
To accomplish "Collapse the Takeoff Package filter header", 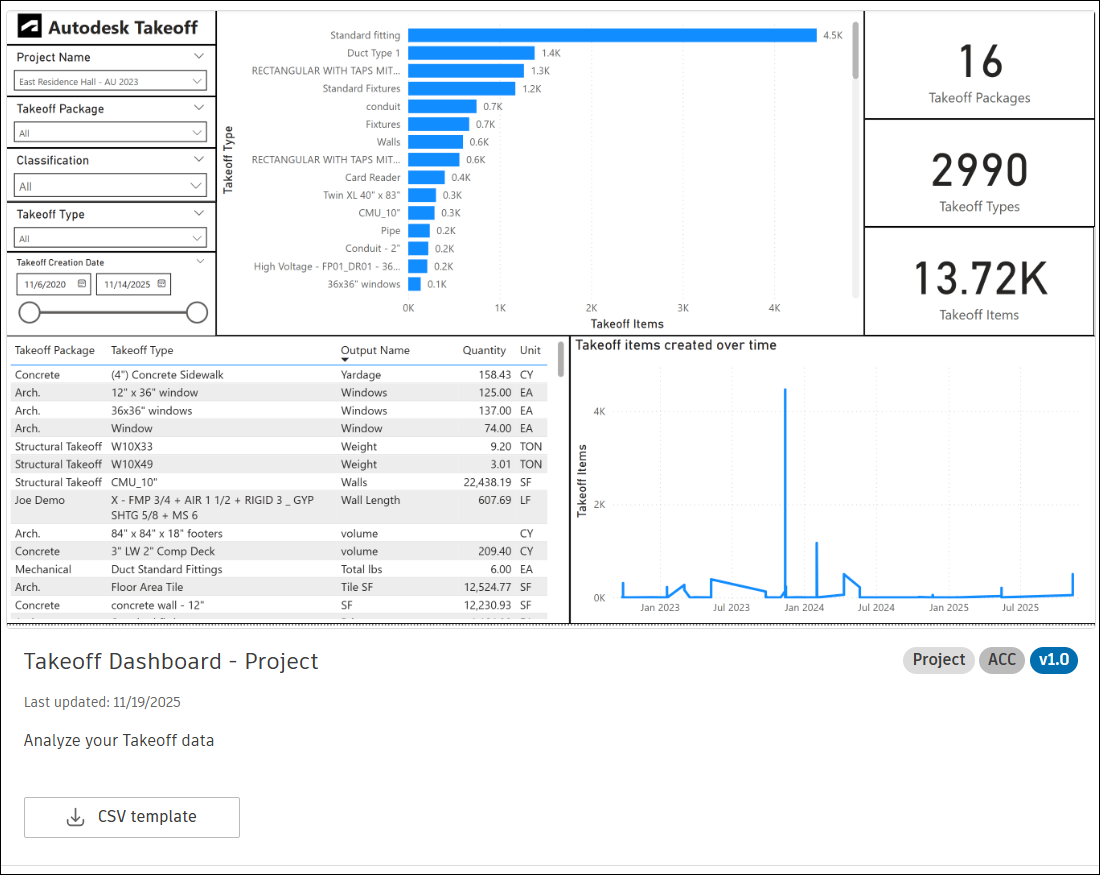I will tap(199, 107).
